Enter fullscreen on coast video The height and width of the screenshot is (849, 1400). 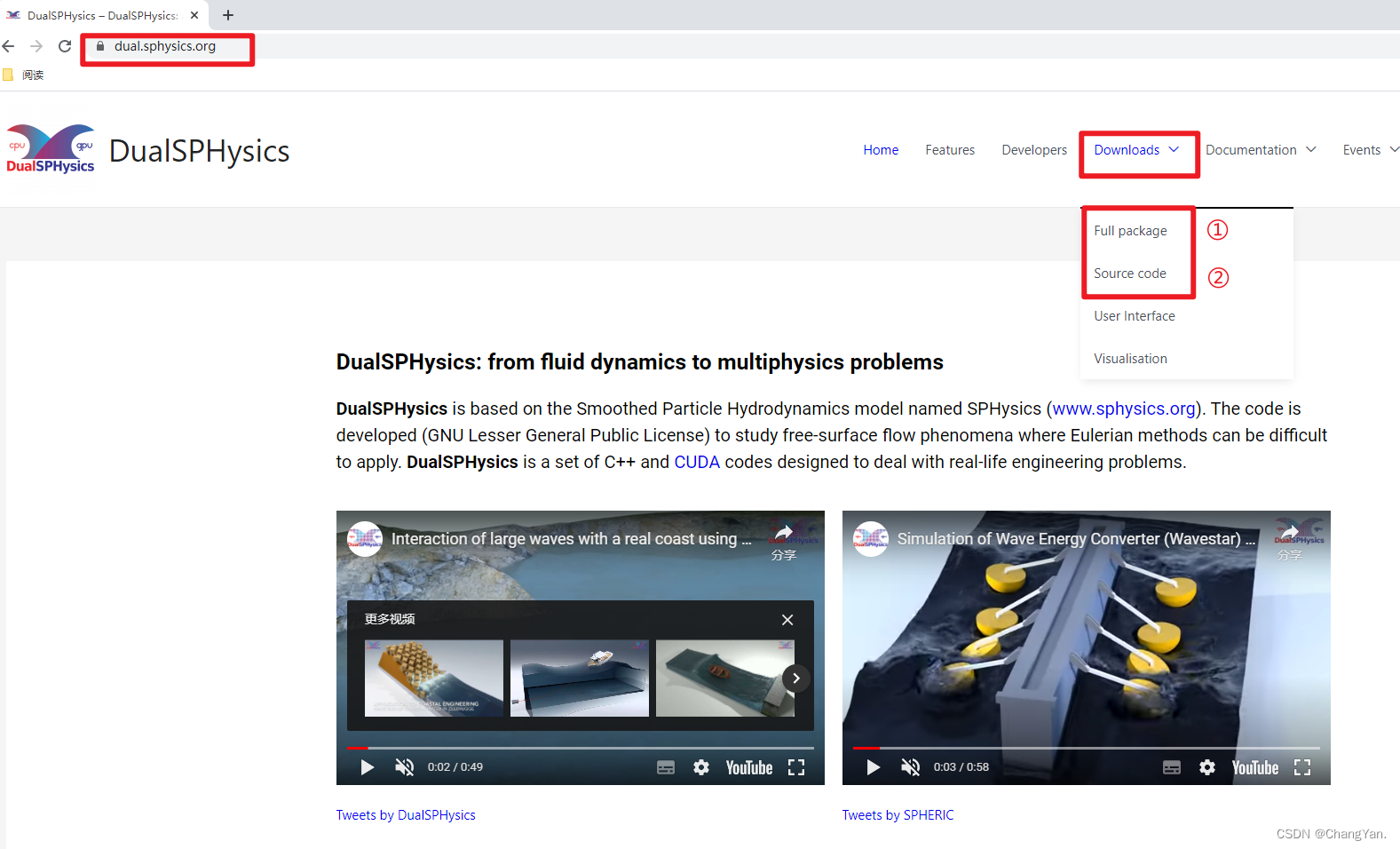796,767
